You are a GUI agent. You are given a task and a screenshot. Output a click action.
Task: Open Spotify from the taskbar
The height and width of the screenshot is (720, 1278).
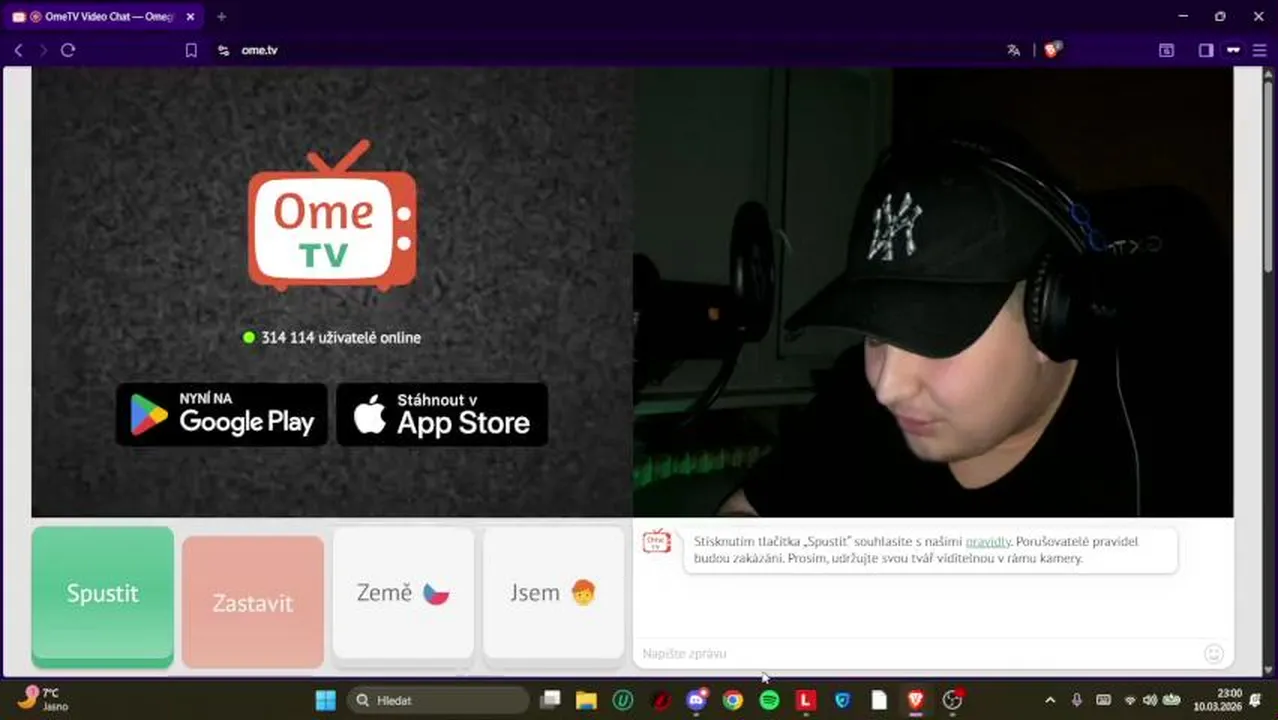769,700
